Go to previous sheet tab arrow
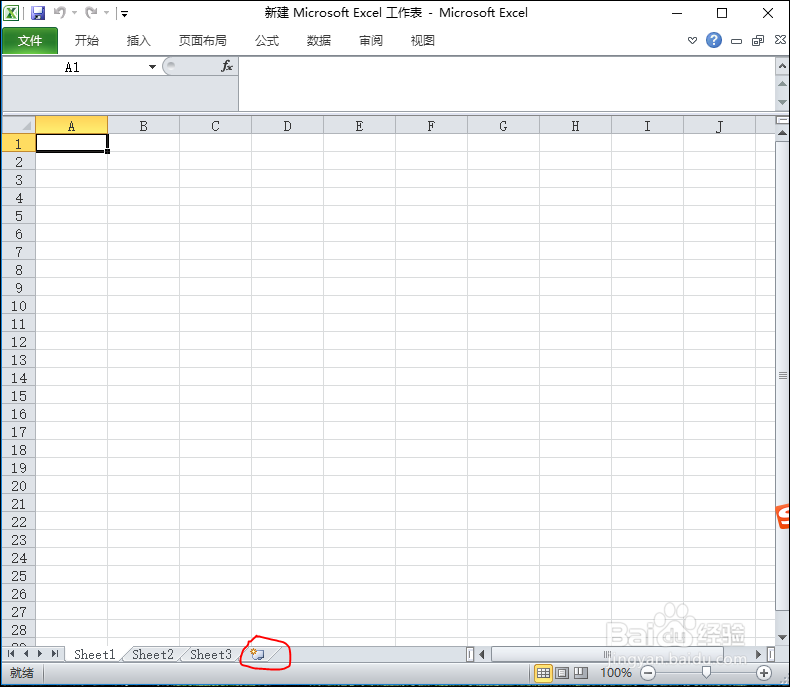 point(26,654)
